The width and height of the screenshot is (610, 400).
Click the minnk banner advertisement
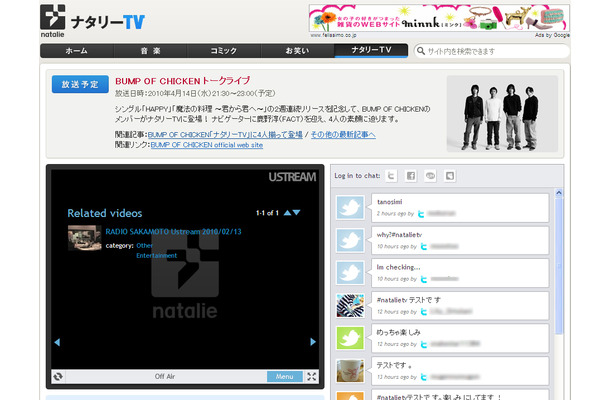[439, 18]
